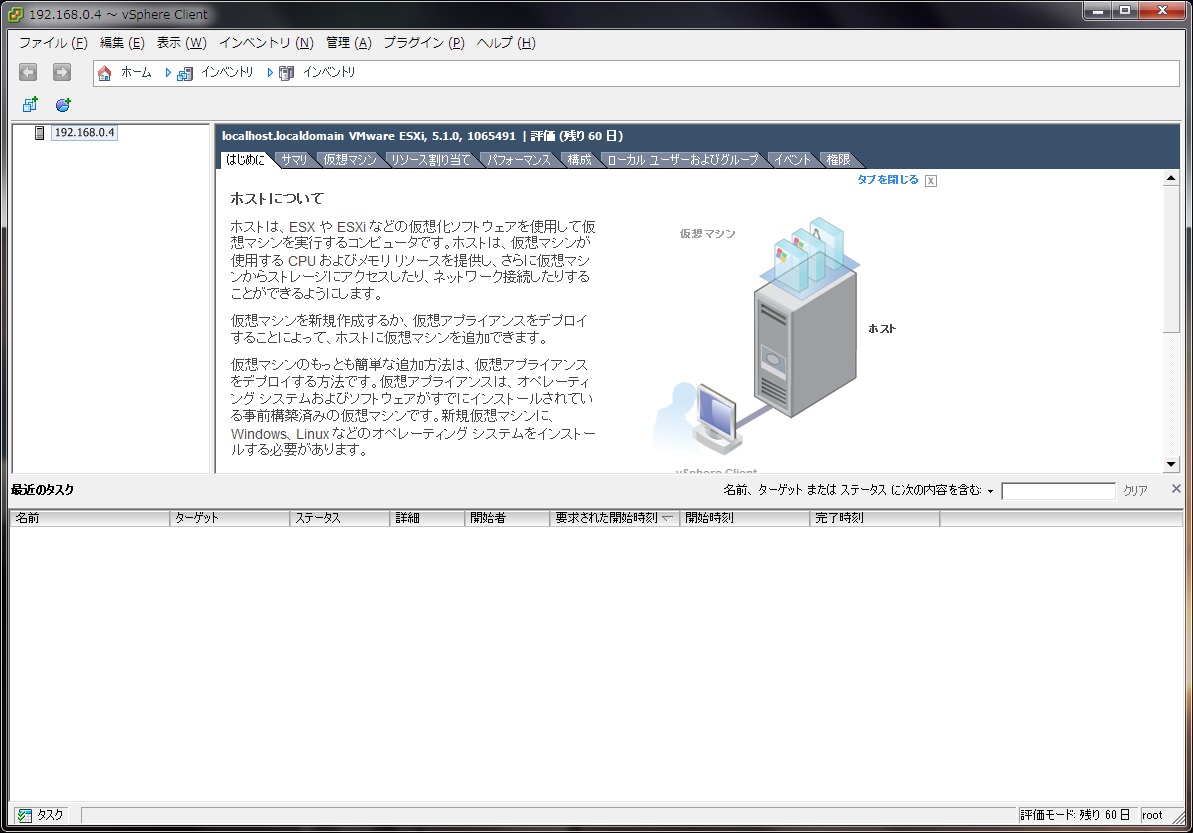Image resolution: width=1193 pixels, height=833 pixels.
Task: Click the task filter text input field
Action: pos(1058,491)
